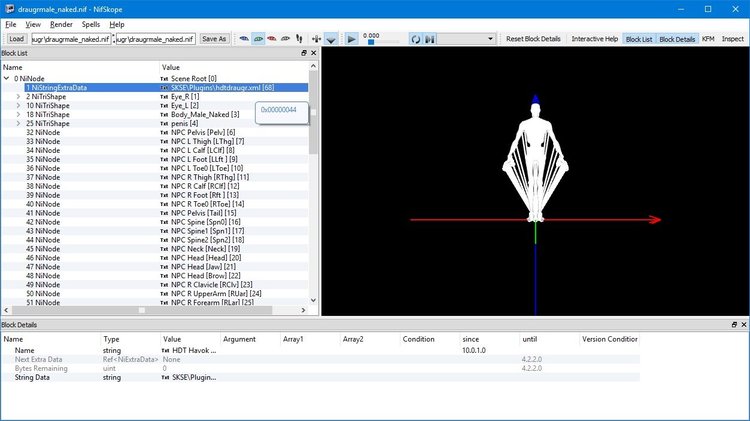
Task: Toggle the green Front view icon
Action: pos(258,39)
